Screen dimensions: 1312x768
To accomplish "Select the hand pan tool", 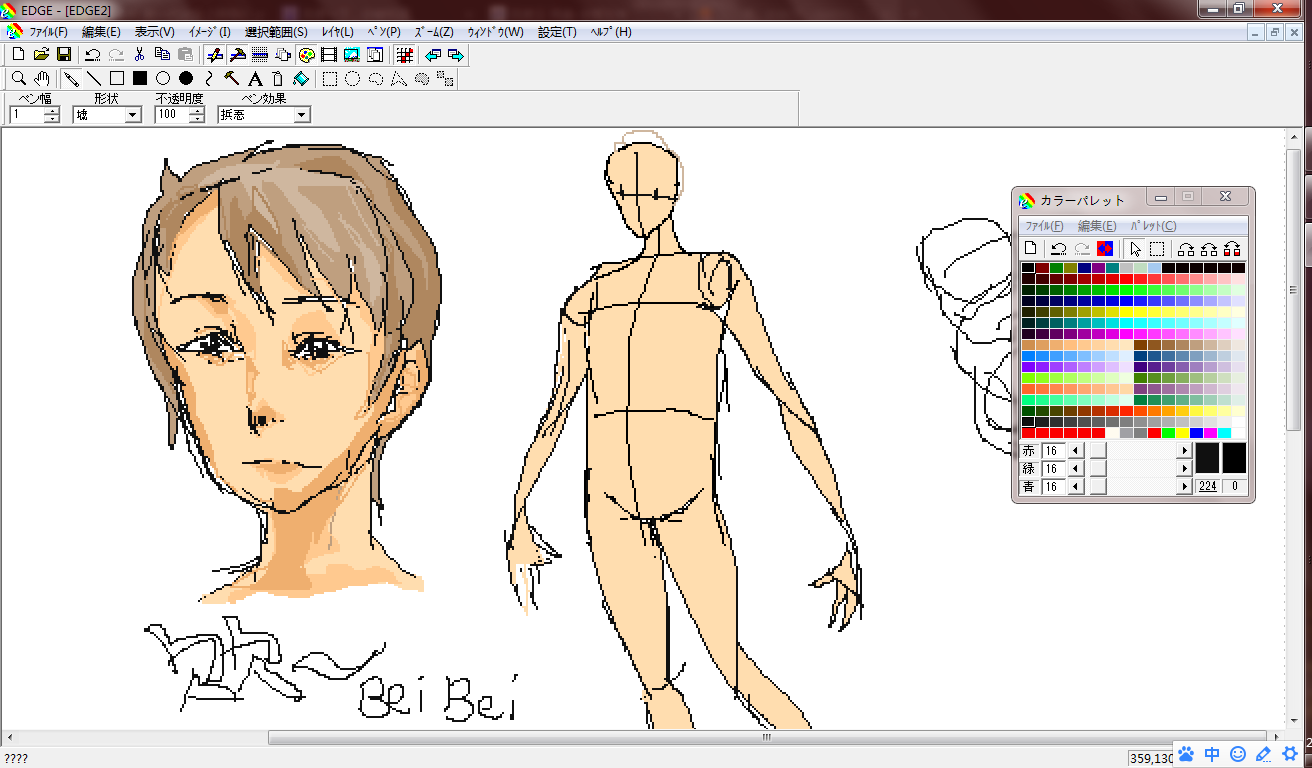I will (41, 78).
